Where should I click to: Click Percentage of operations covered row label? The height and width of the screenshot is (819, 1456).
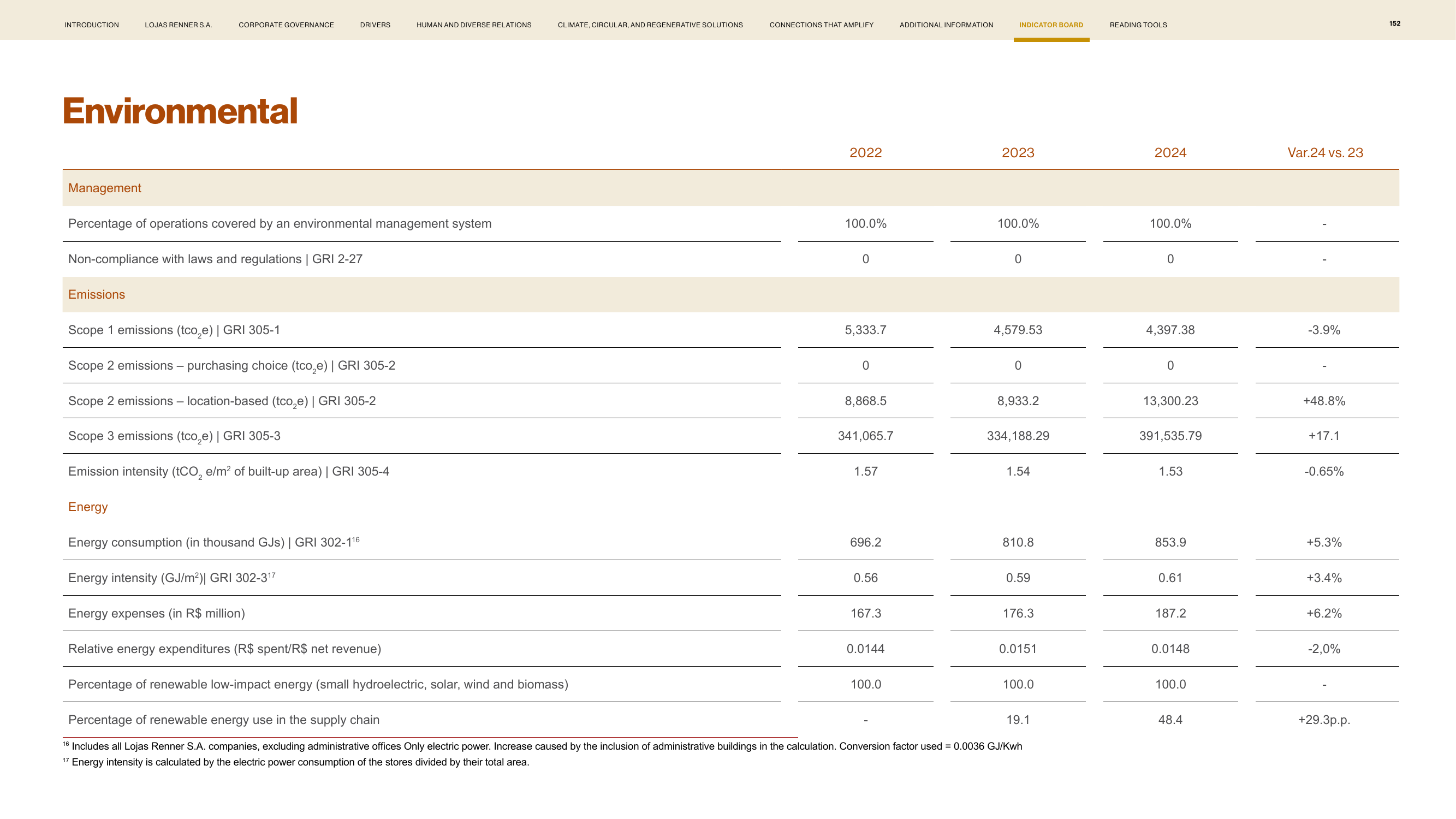click(280, 224)
